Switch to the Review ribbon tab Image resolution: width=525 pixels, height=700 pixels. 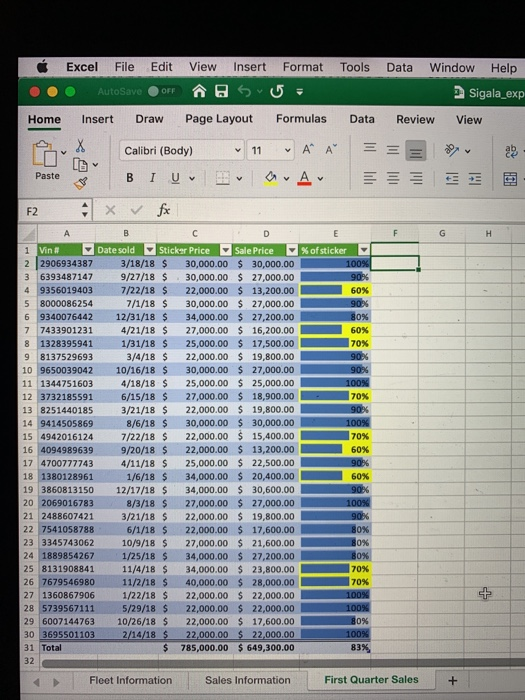point(415,120)
